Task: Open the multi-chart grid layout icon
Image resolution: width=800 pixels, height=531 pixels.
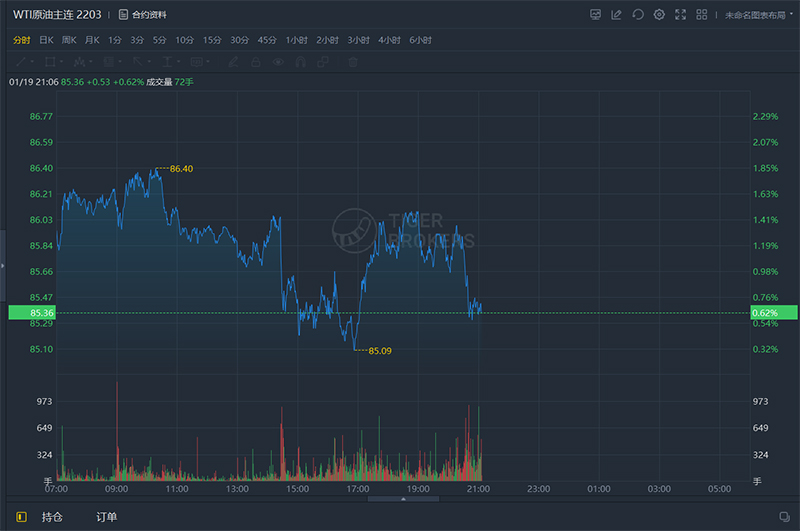Action: click(x=702, y=15)
